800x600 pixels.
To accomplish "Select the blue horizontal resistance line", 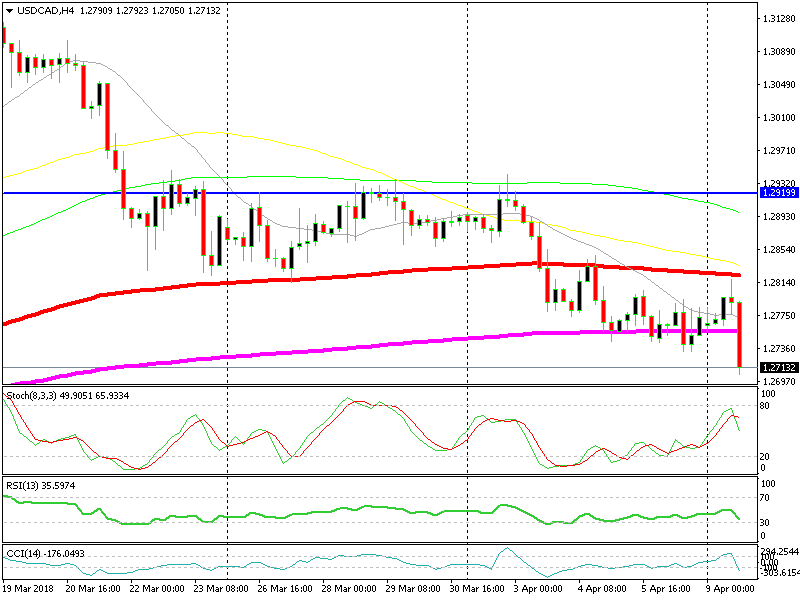I will (380, 193).
